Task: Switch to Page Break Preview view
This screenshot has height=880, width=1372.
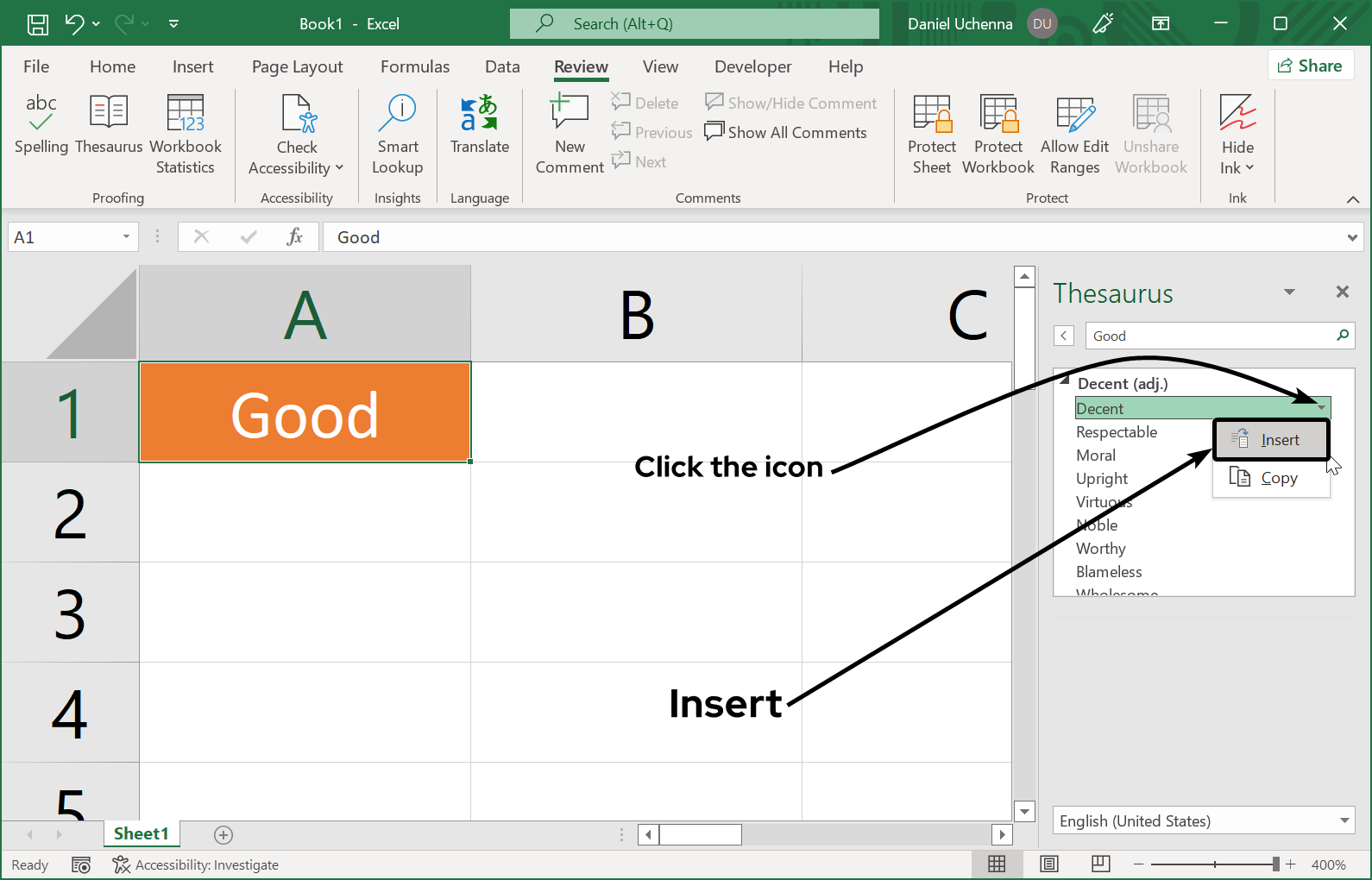Action: pos(1101,864)
